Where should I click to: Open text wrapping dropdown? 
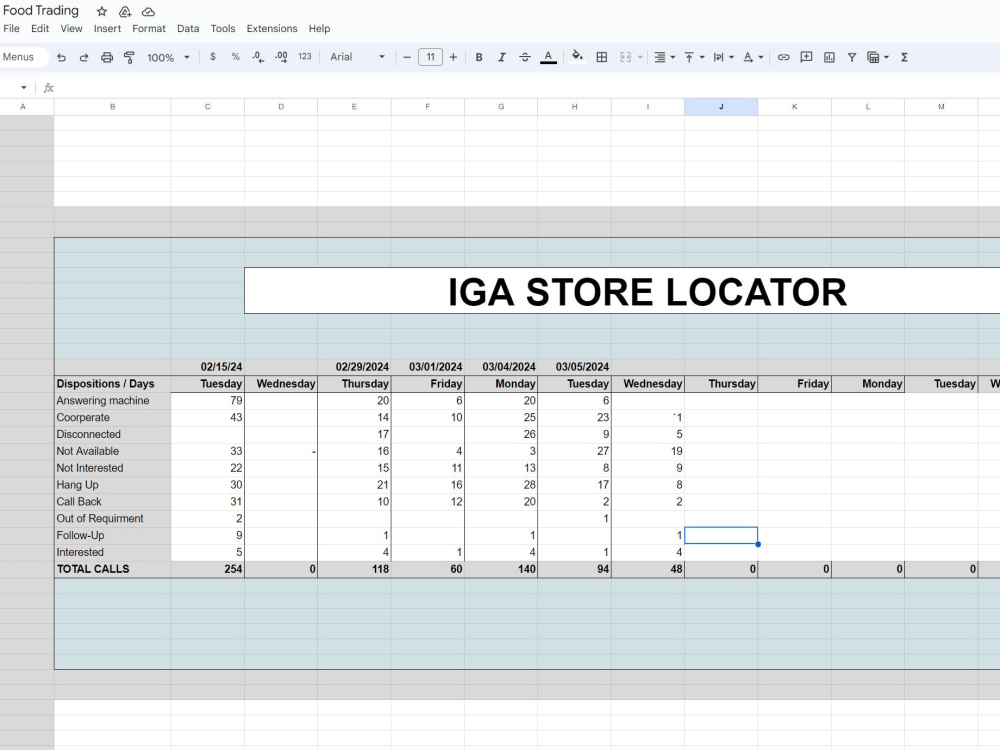point(723,57)
